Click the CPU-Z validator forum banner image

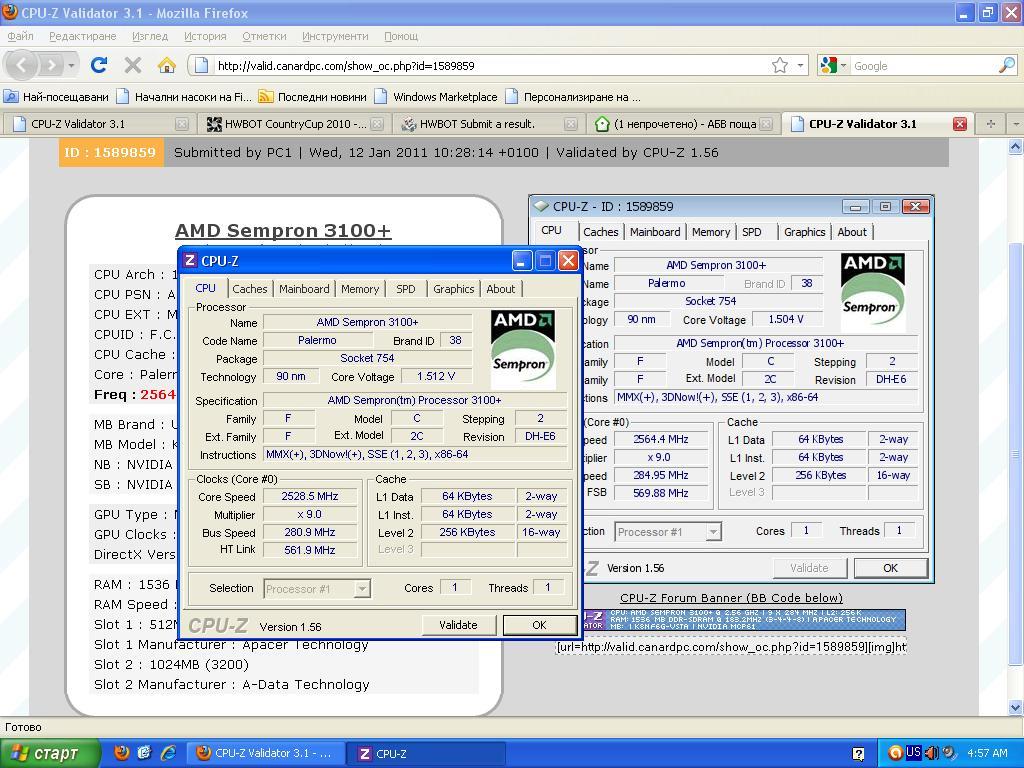(743, 620)
